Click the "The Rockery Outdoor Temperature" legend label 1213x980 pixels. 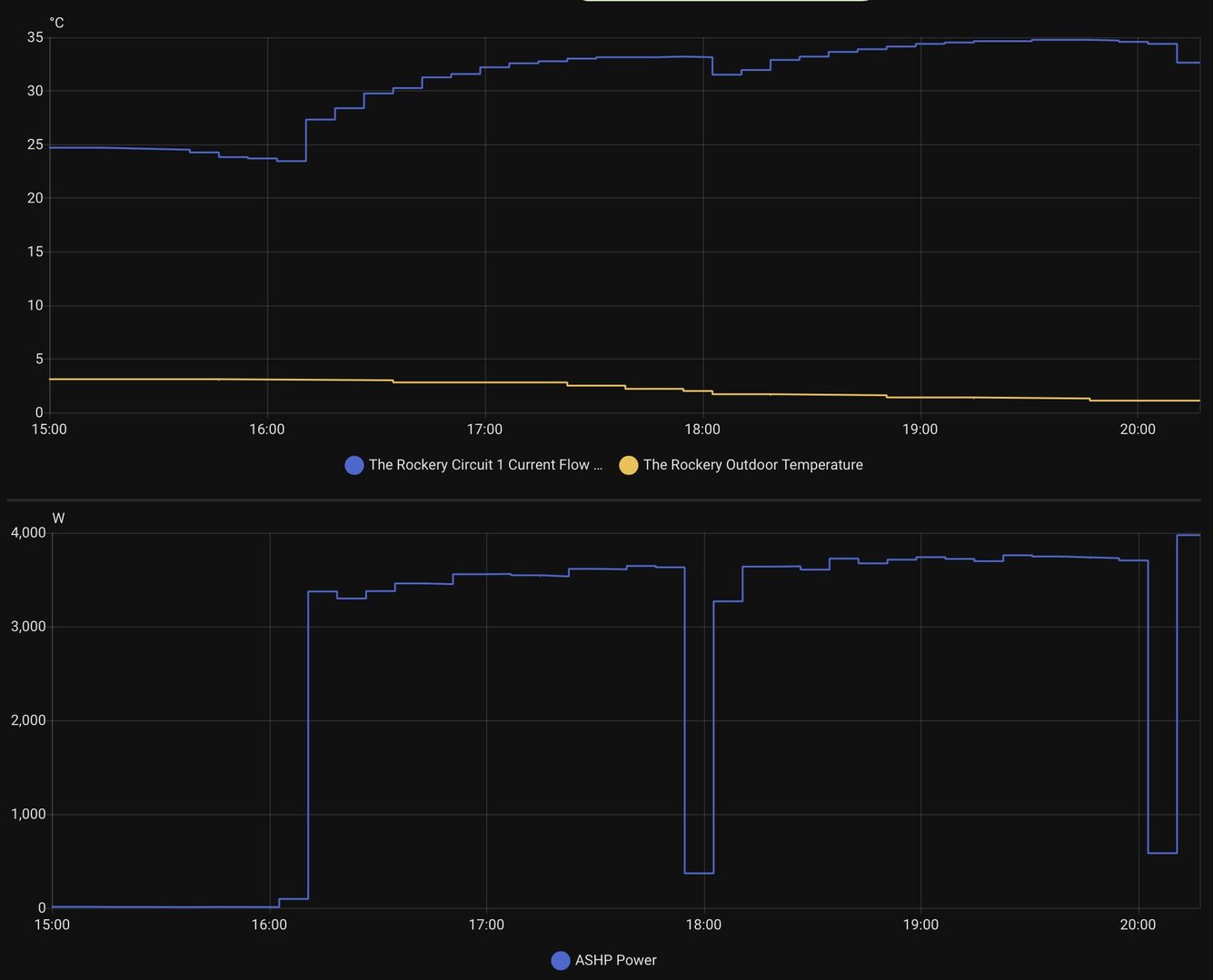coord(752,465)
